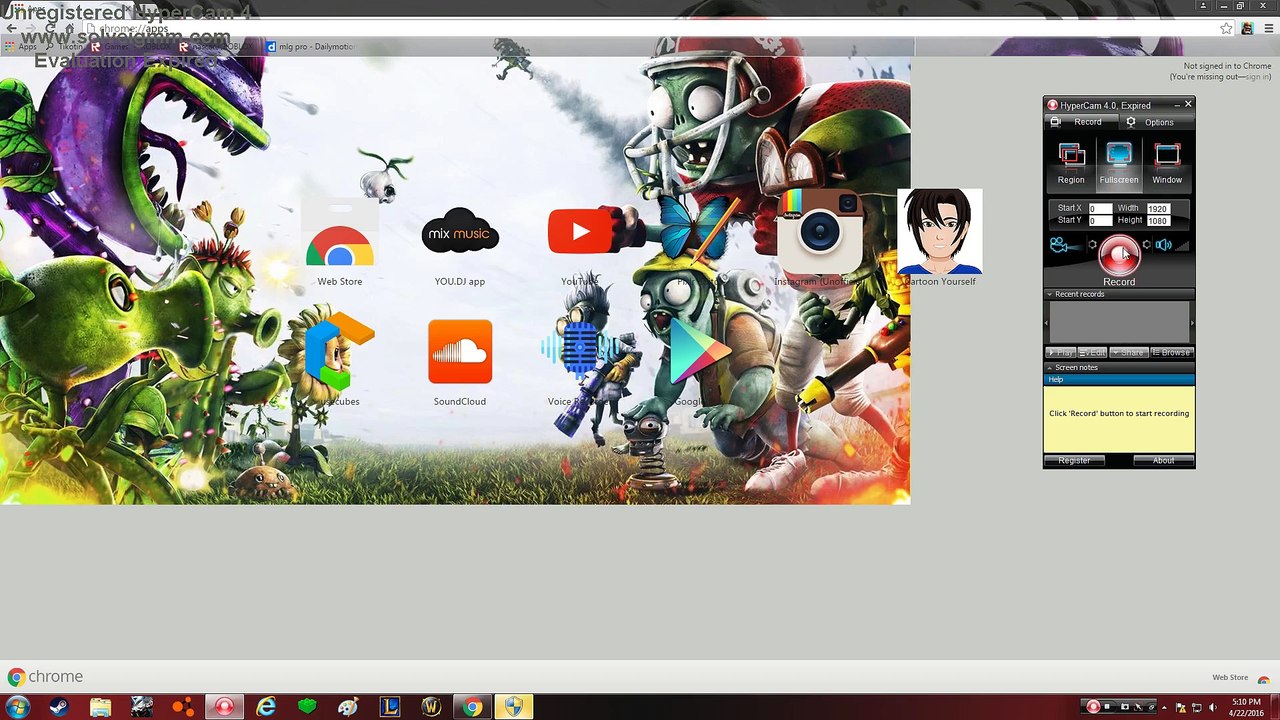1280x720 pixels.
Task: Reload the Chrome page
Action: pyautogui.click(x=51, y=29)
